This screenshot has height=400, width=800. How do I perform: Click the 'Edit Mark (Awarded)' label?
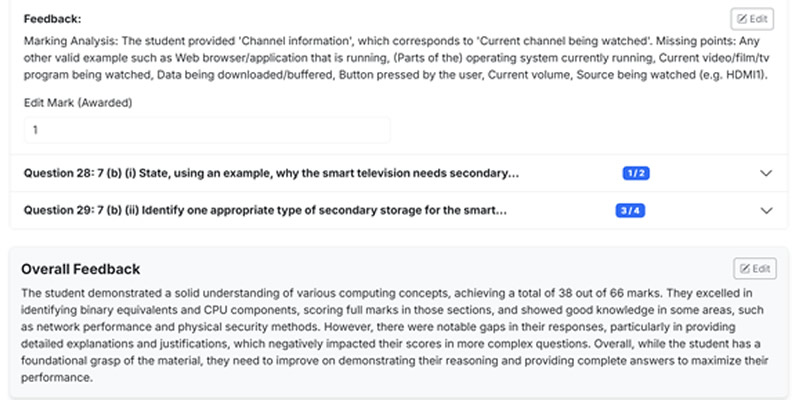point(78,102)
